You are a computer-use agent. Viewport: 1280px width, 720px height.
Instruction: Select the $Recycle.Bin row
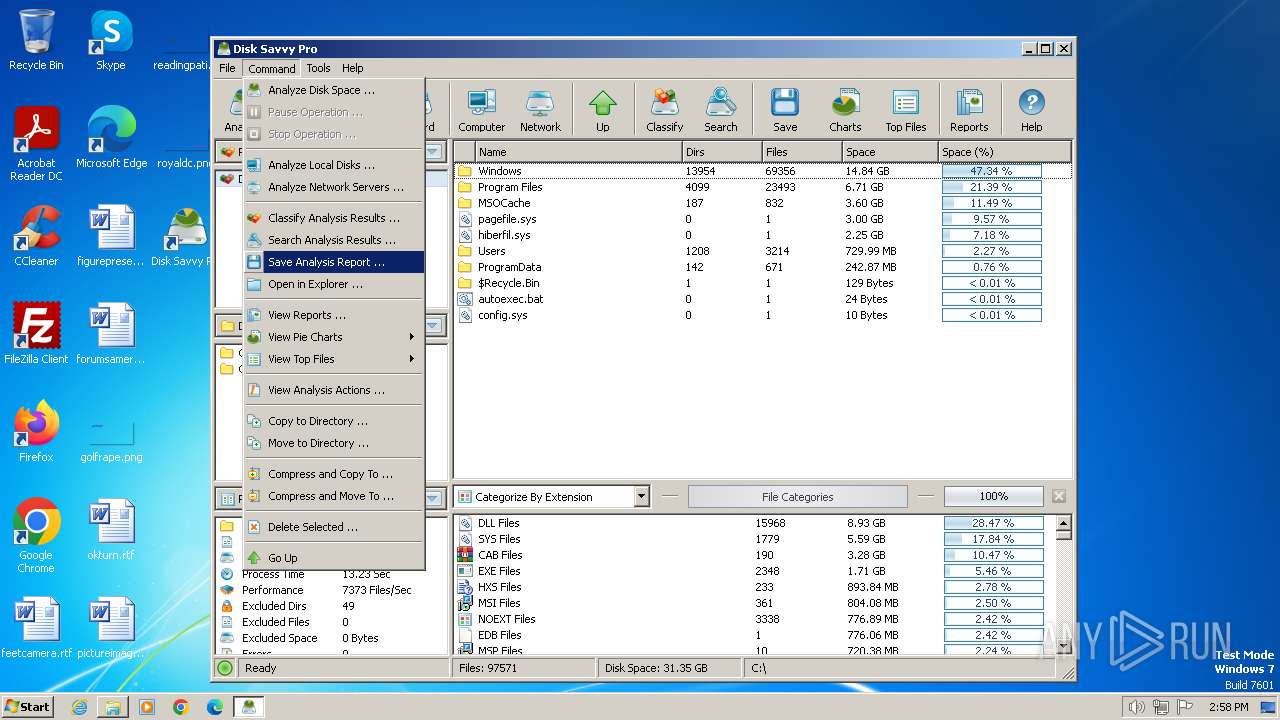click(763, 283)
